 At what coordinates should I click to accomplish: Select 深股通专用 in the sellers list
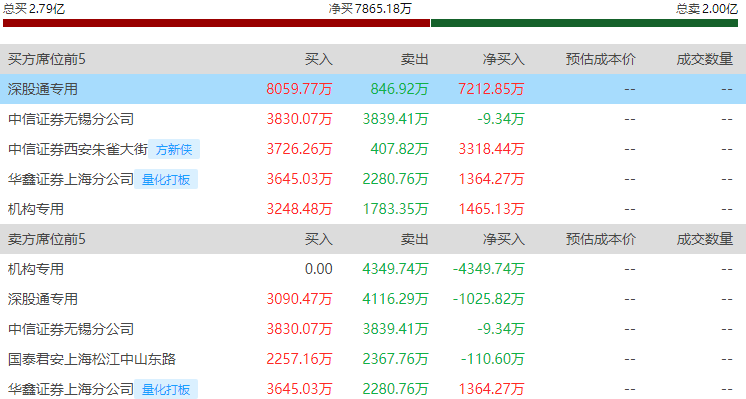click(x=43, y=299)
